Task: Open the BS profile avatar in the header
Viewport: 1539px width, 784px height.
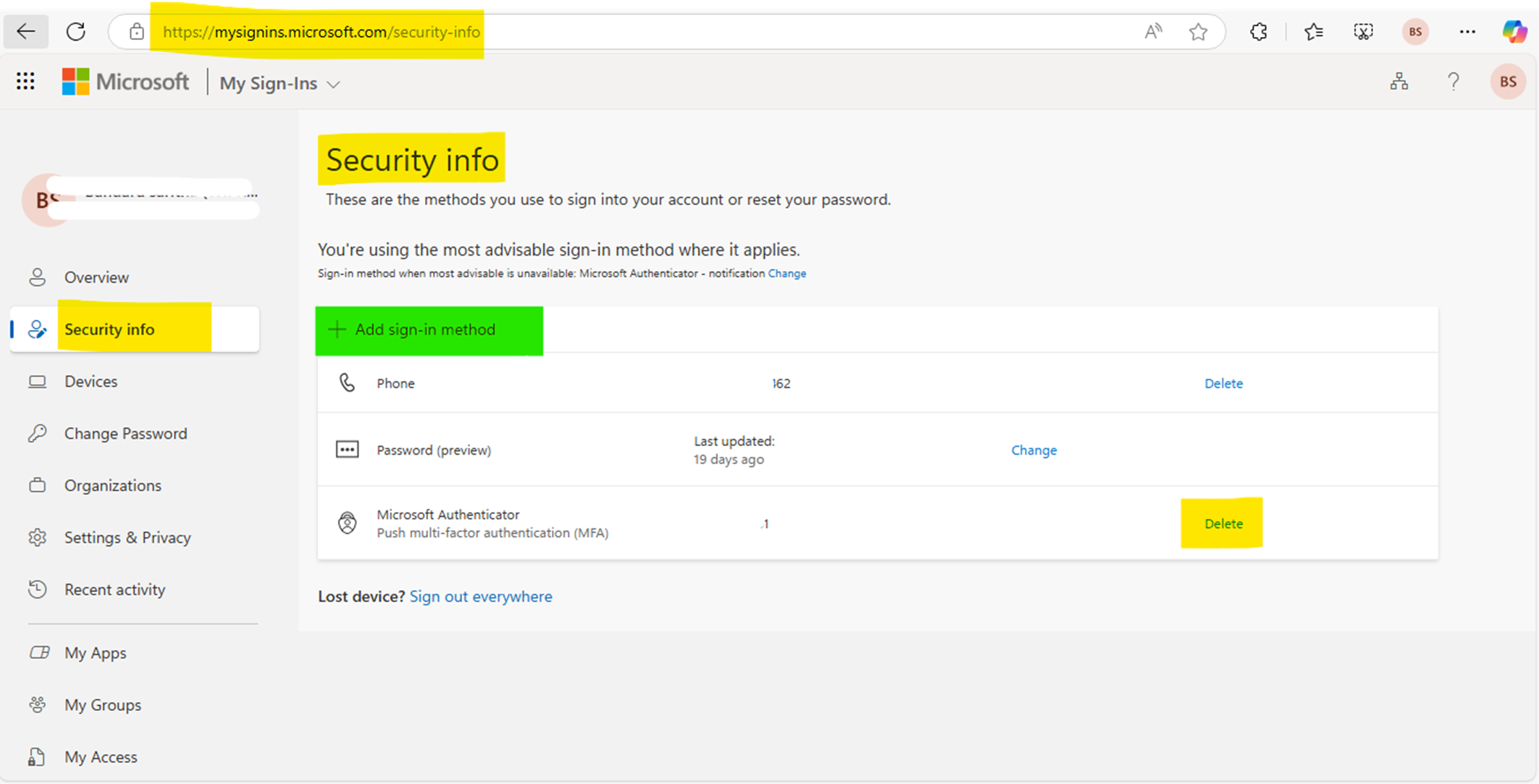Action: click(x=1508, y=81)
